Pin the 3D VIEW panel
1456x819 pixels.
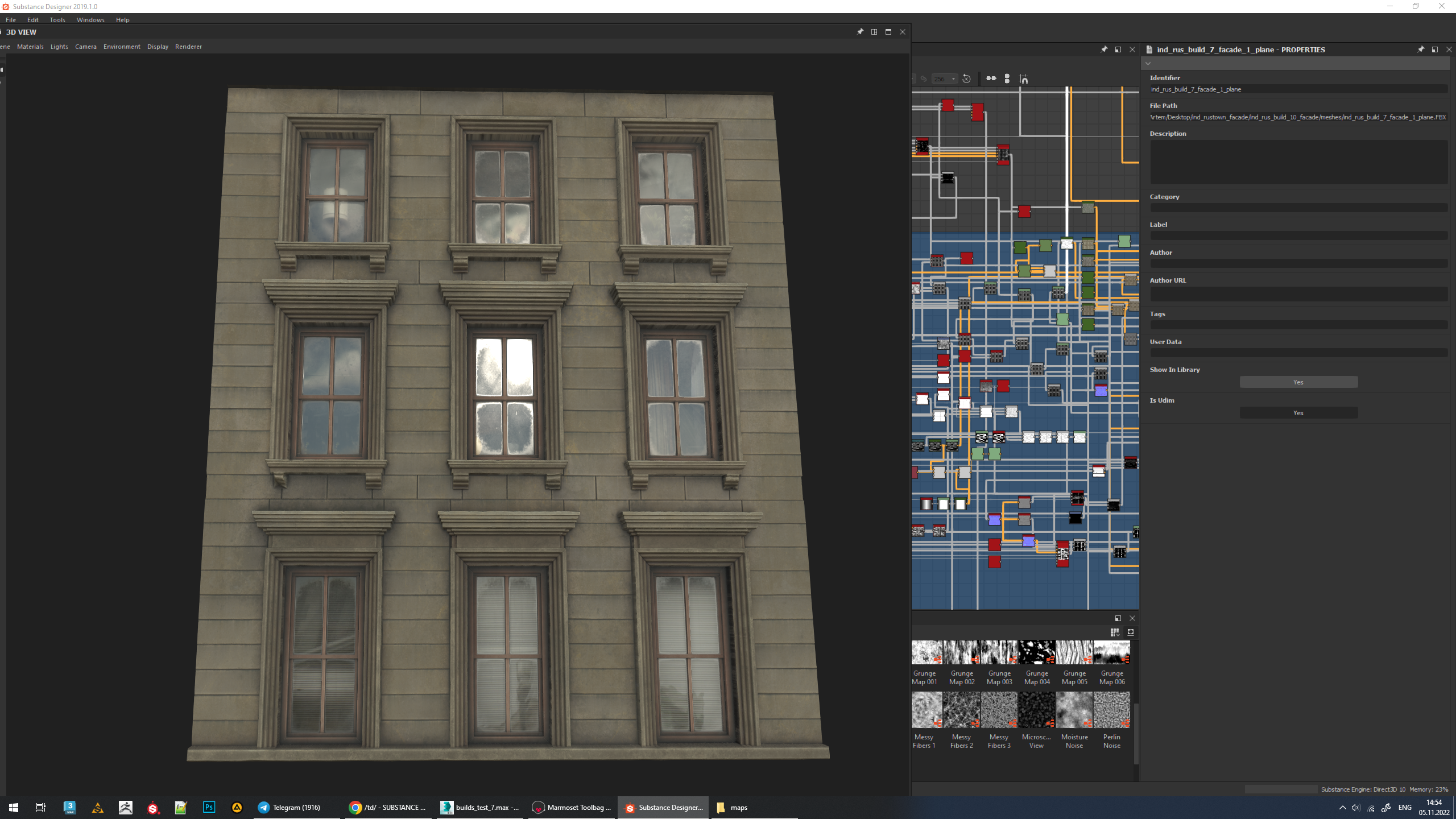pyautogui.click(x=860, y=32)
